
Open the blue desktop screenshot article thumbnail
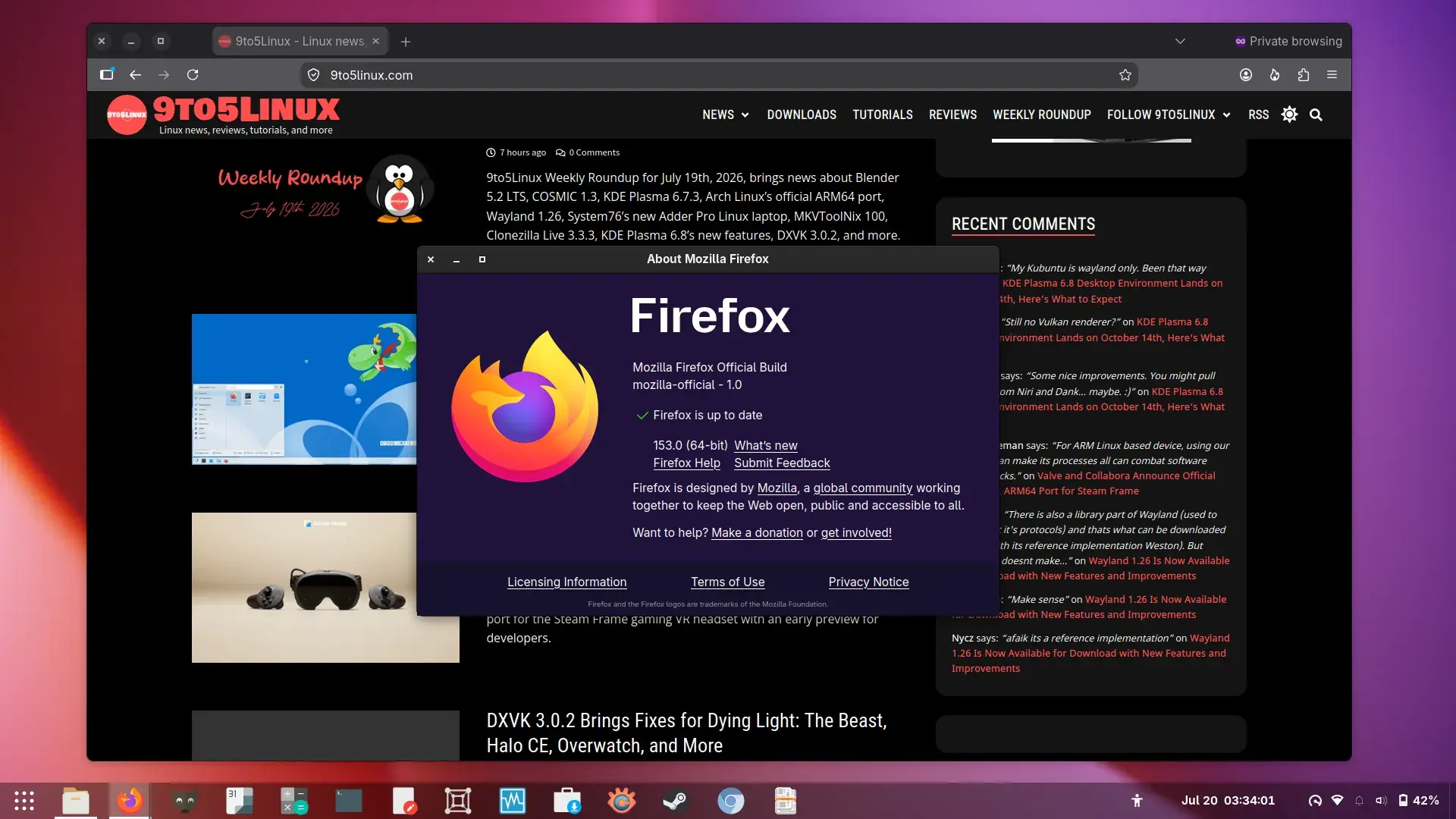coord(304,389)
